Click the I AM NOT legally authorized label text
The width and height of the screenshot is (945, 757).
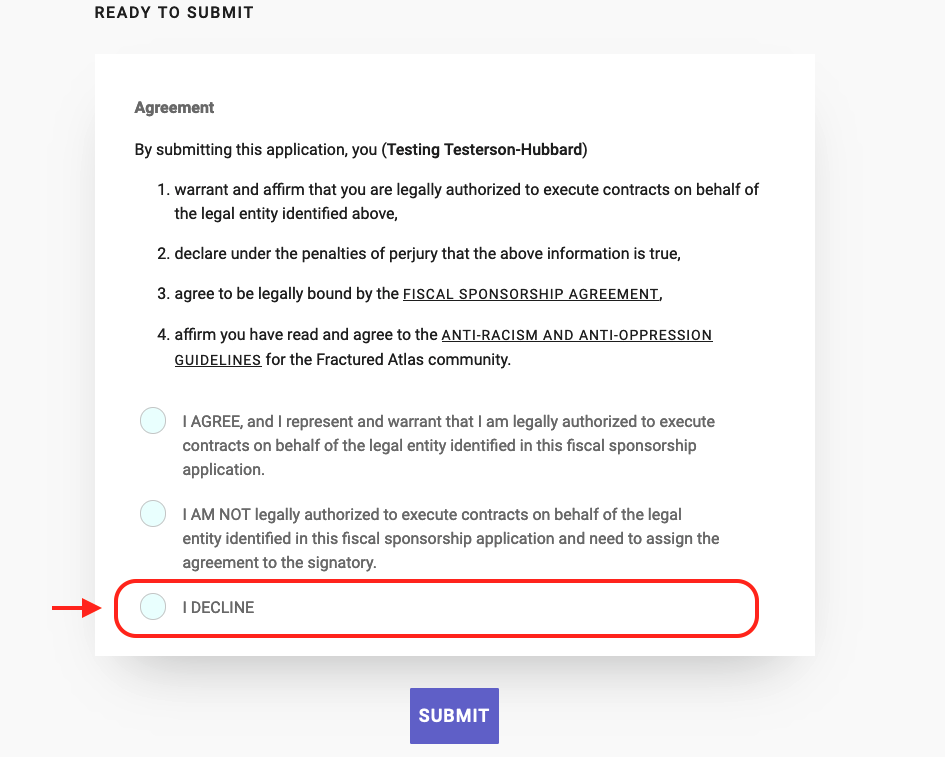[x=451, y=538]
